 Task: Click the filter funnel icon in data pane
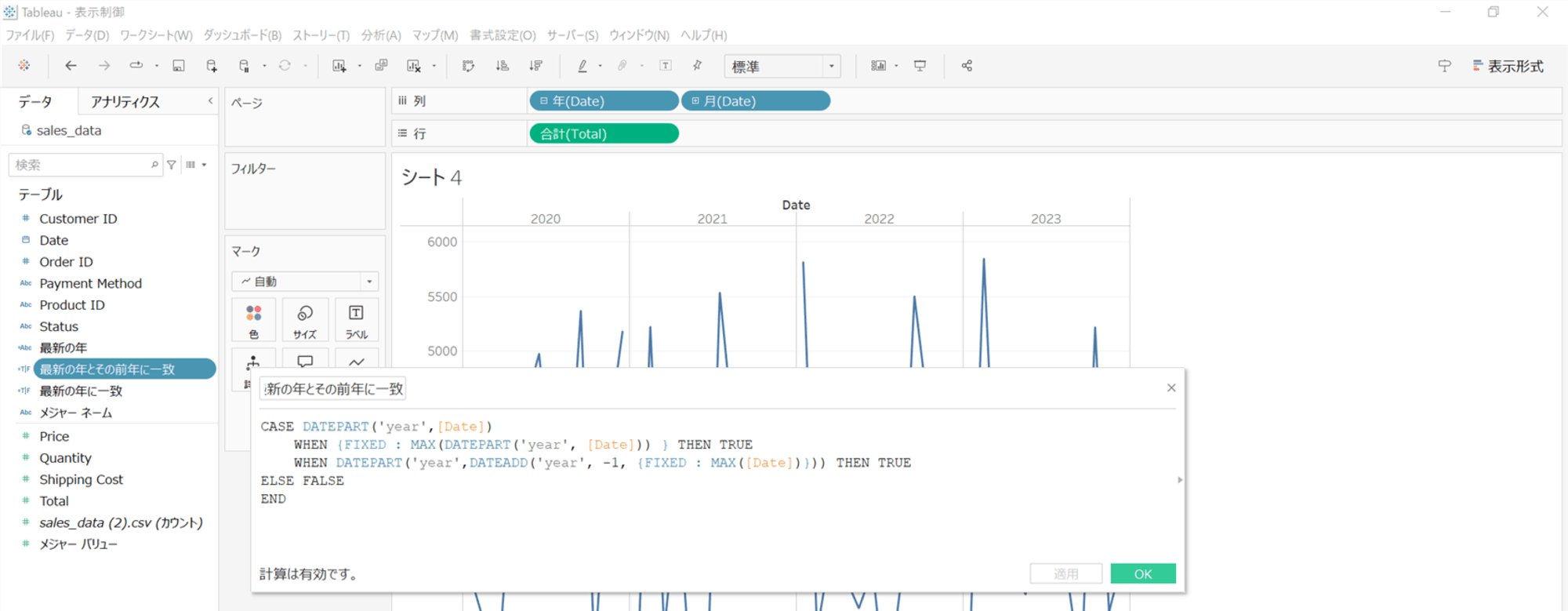[x=171, y=165]
